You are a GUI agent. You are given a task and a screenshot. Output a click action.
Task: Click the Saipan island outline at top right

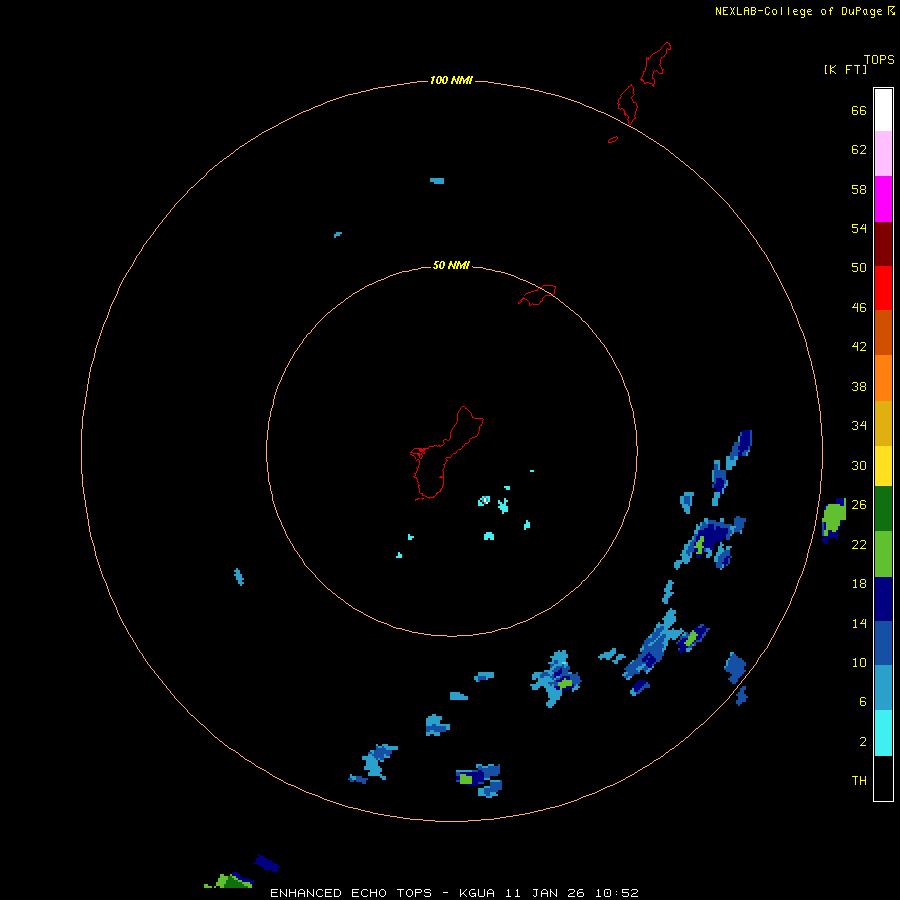click(655, 64)
